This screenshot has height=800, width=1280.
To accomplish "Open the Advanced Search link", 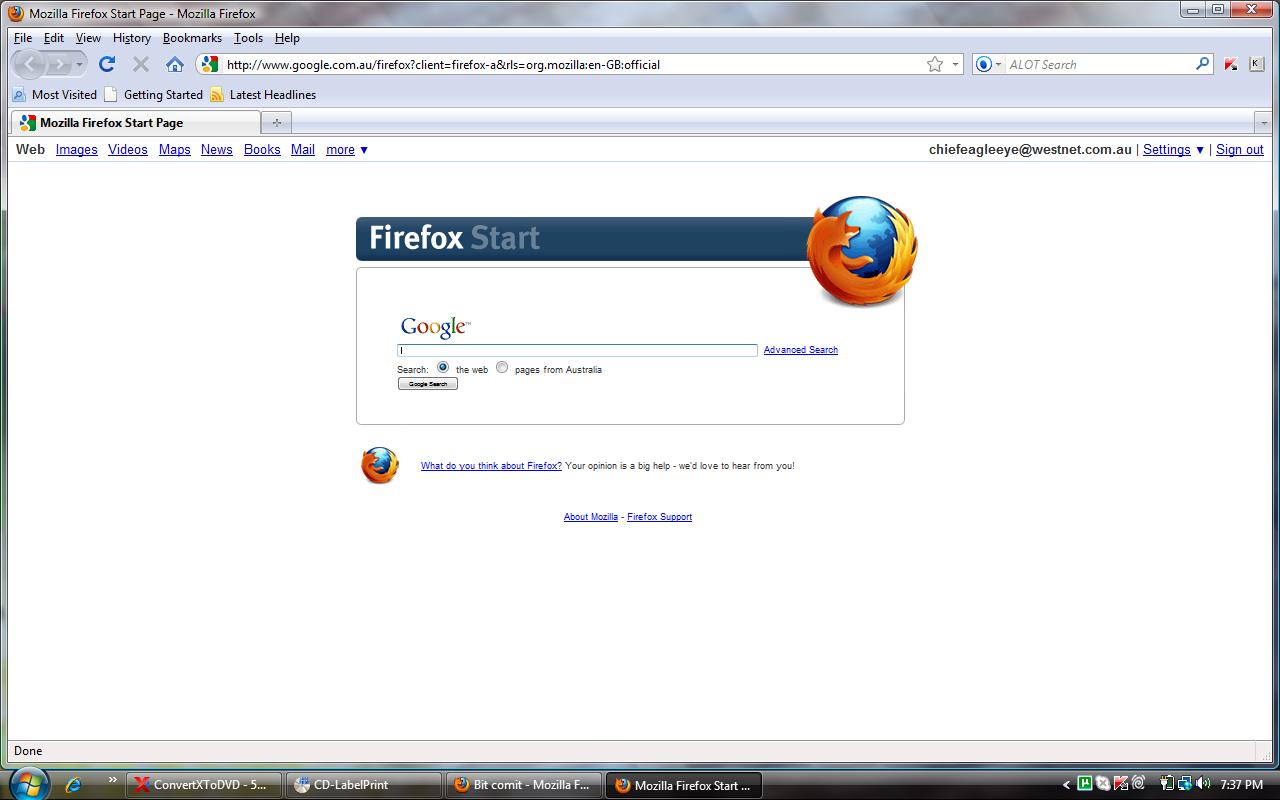I will pyautogui.click(x=801, y=350).
